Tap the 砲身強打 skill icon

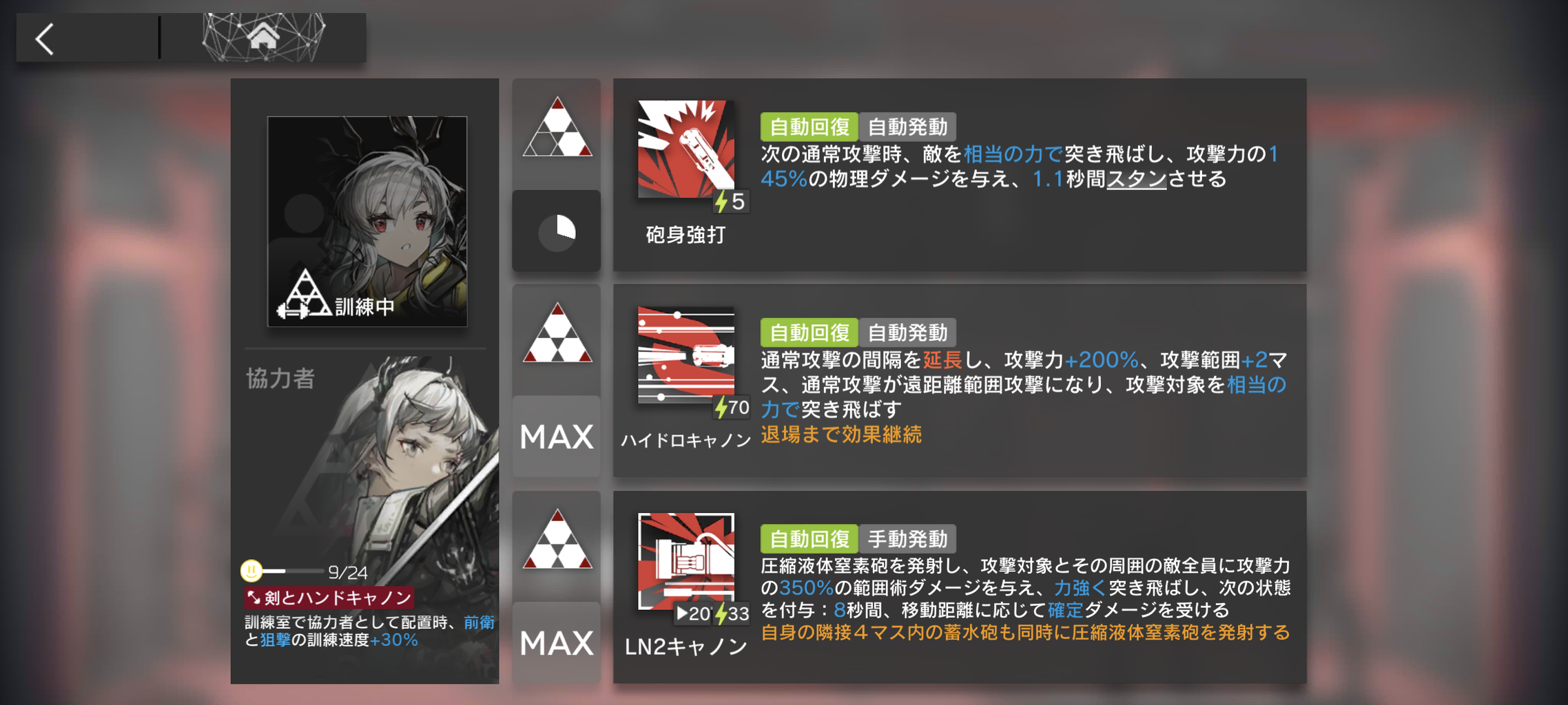click(x=686, y=149)
